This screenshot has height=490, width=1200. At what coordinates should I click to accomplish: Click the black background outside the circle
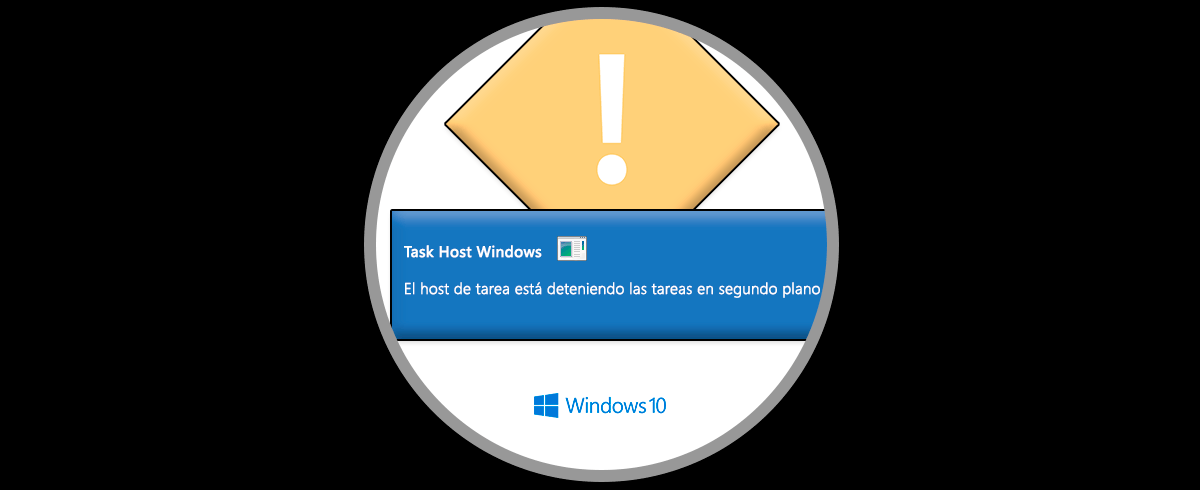coord(150,245)
